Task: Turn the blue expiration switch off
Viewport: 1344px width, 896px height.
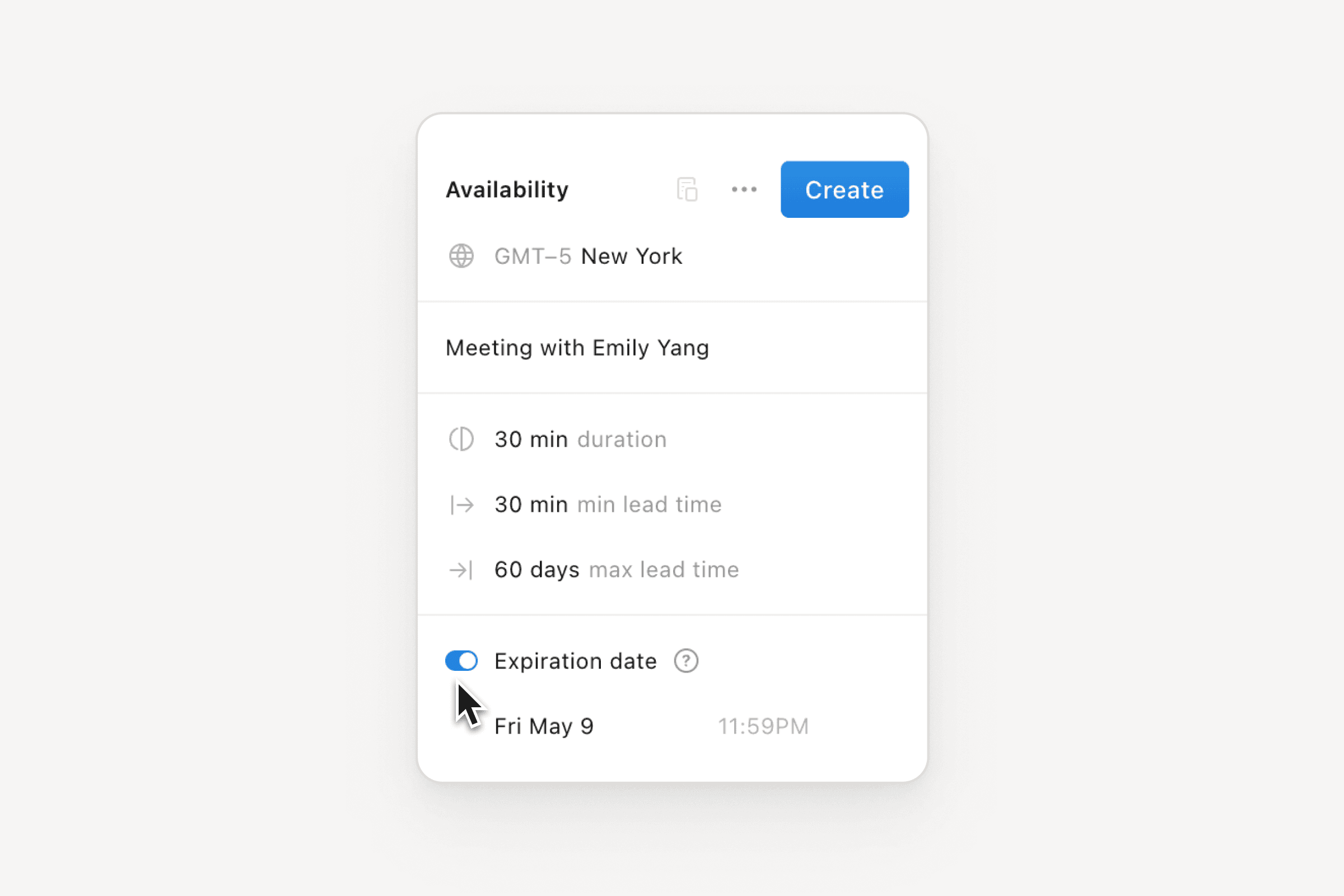Action: pos(460,661)
